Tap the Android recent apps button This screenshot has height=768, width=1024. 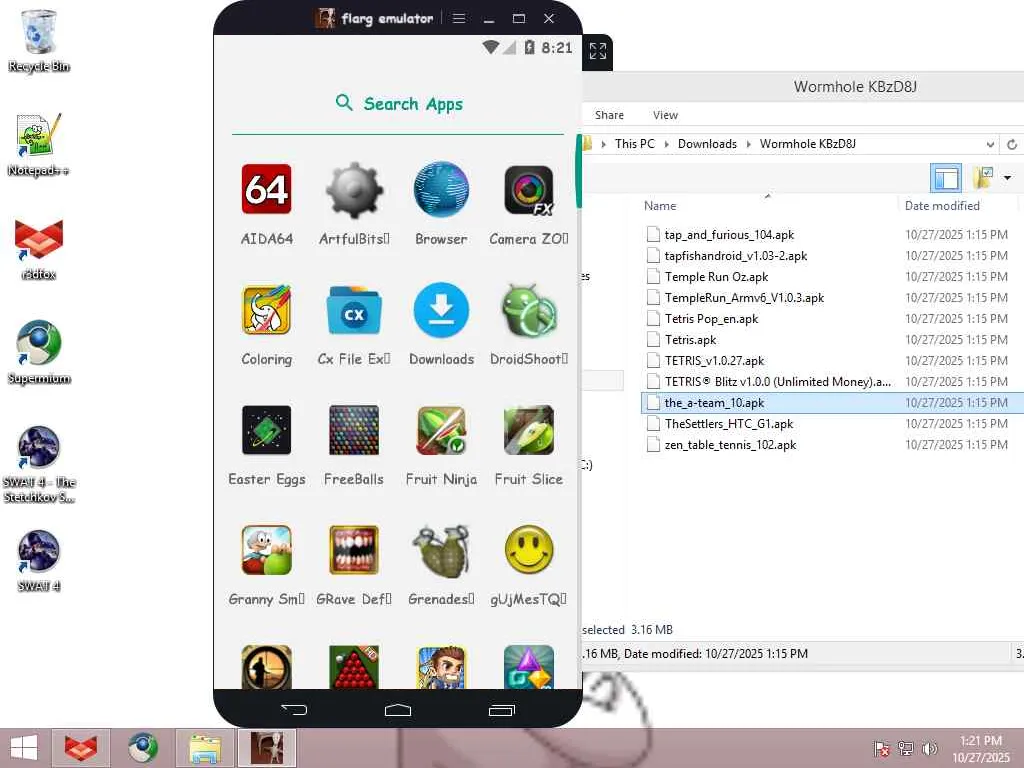(502, 710)
